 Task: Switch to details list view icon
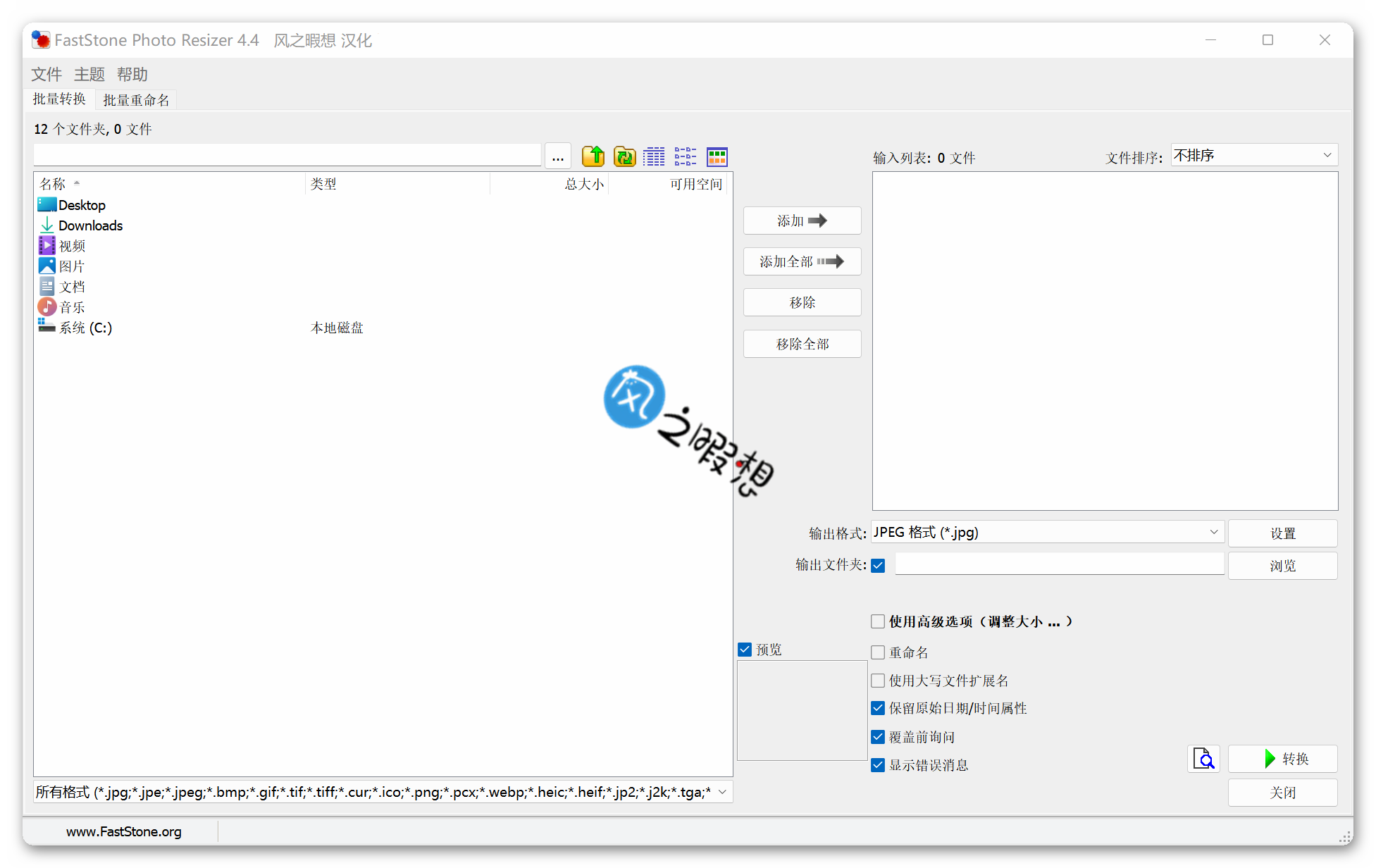654,156
